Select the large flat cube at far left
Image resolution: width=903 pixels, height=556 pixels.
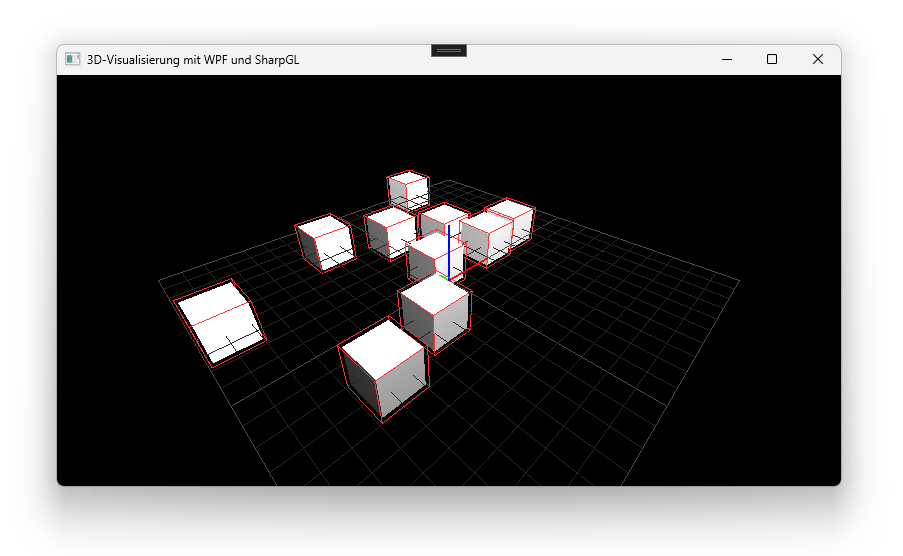tap(220, 323)
